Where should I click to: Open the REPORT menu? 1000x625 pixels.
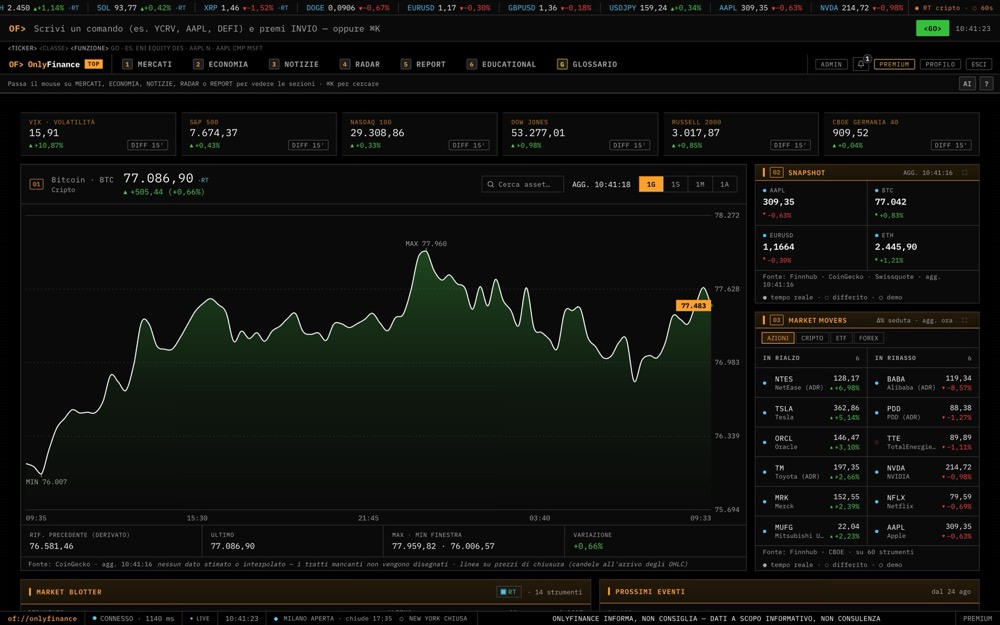point(423,64)
